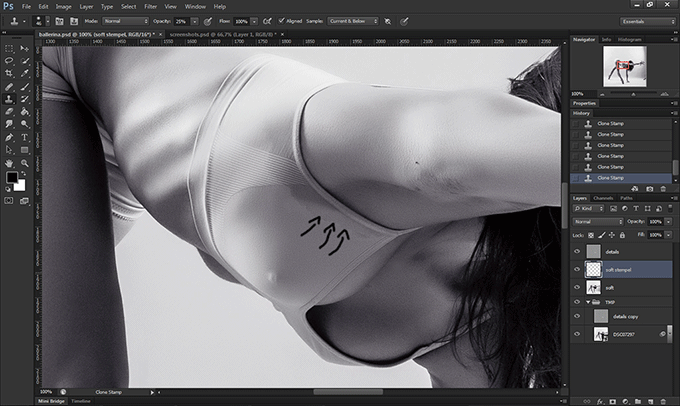The height and width of the screenshot is (406, 680).
Task: Click the background color swatch
Action: point(21,186)
